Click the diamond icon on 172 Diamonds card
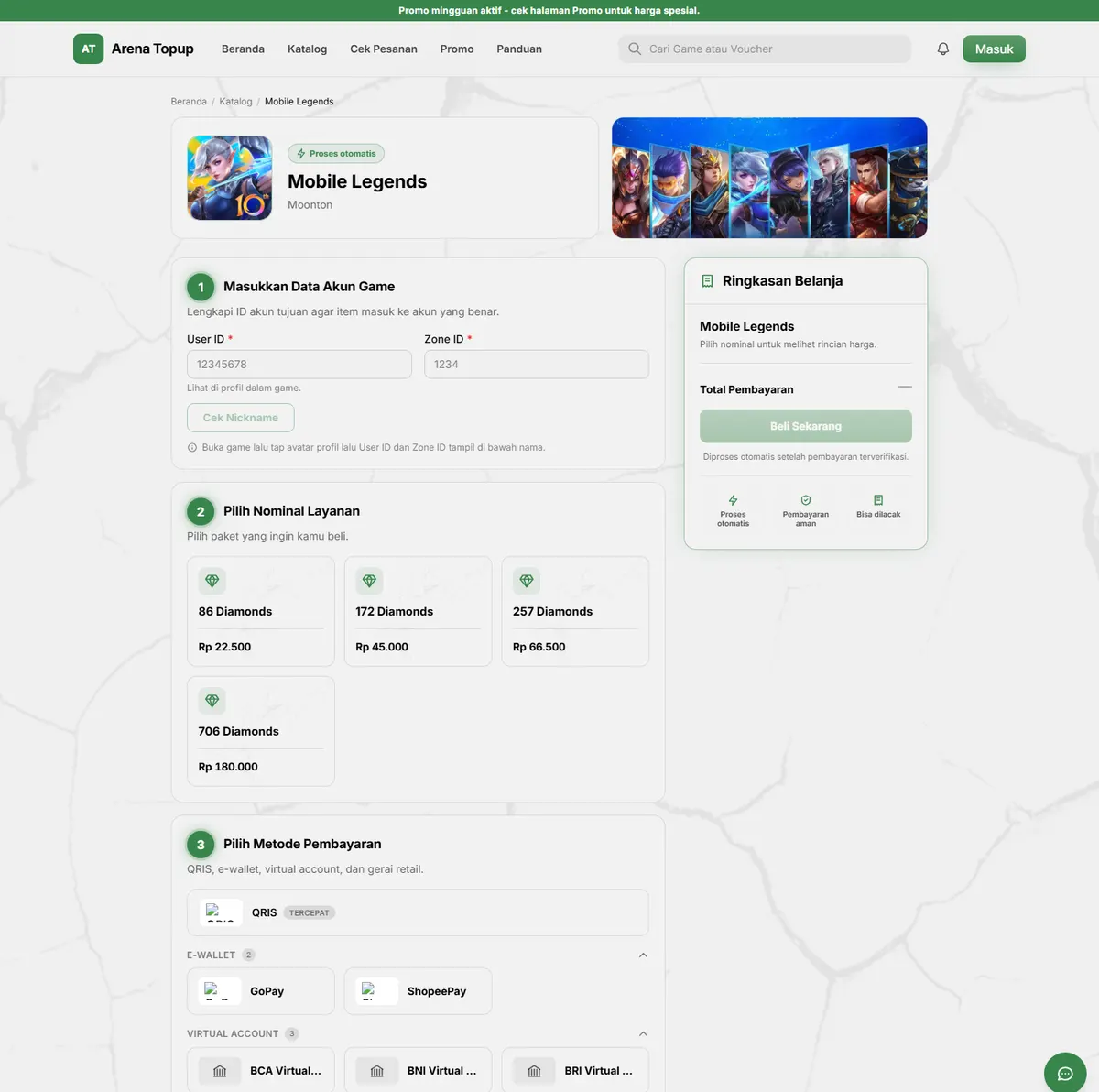1099x1092 pixels. [x=370, y=581]
